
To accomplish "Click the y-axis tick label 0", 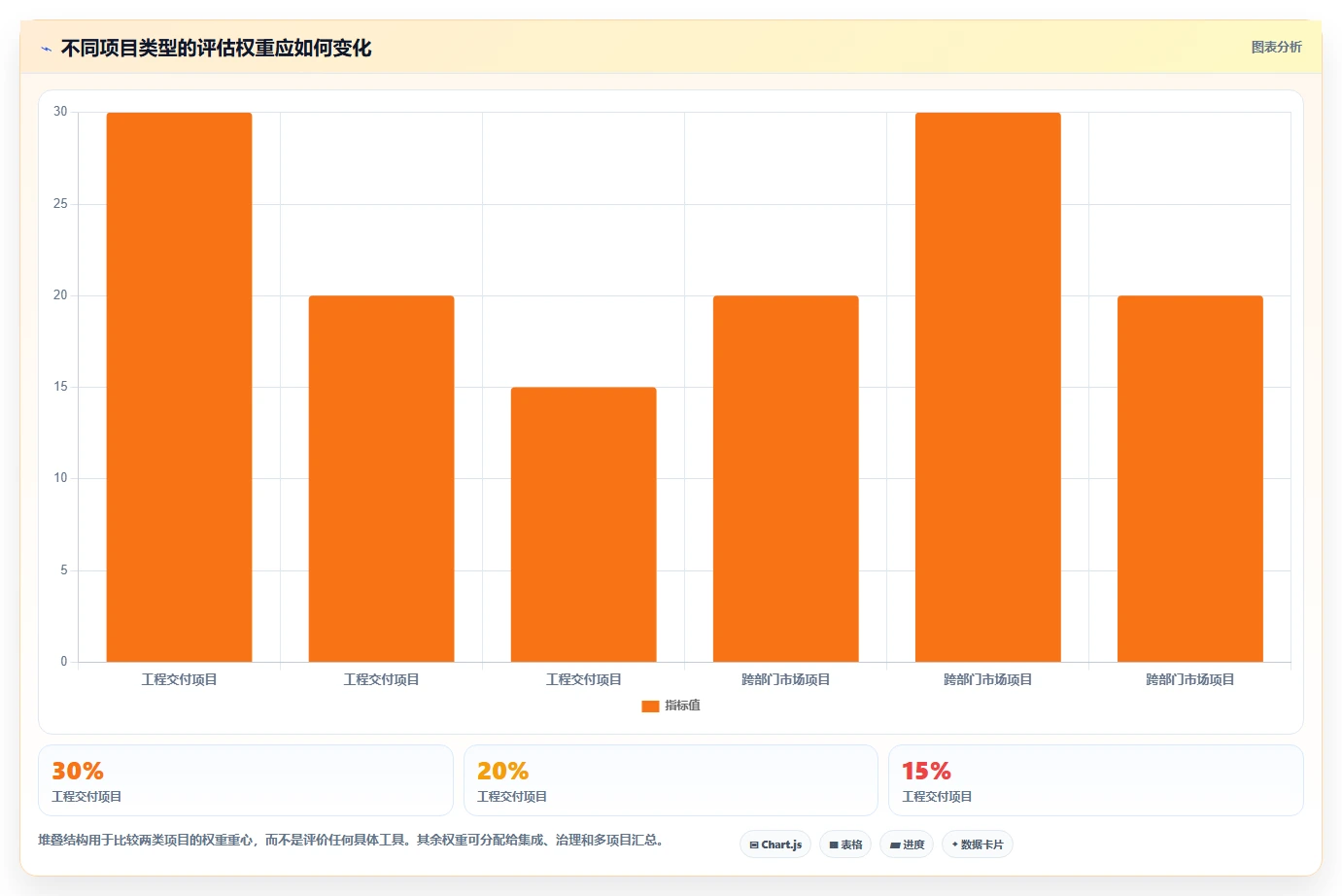I will click(64, 662).
